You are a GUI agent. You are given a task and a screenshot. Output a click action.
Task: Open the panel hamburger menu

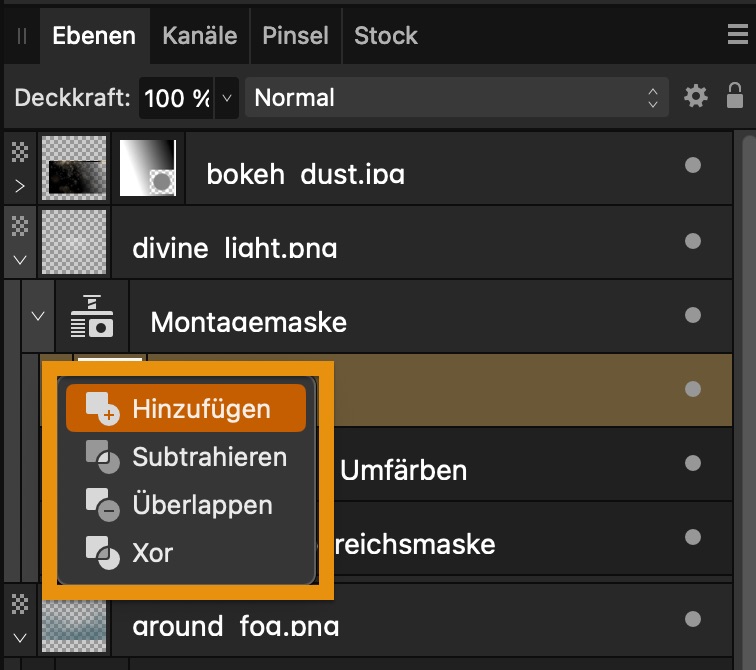pos(738,35)
